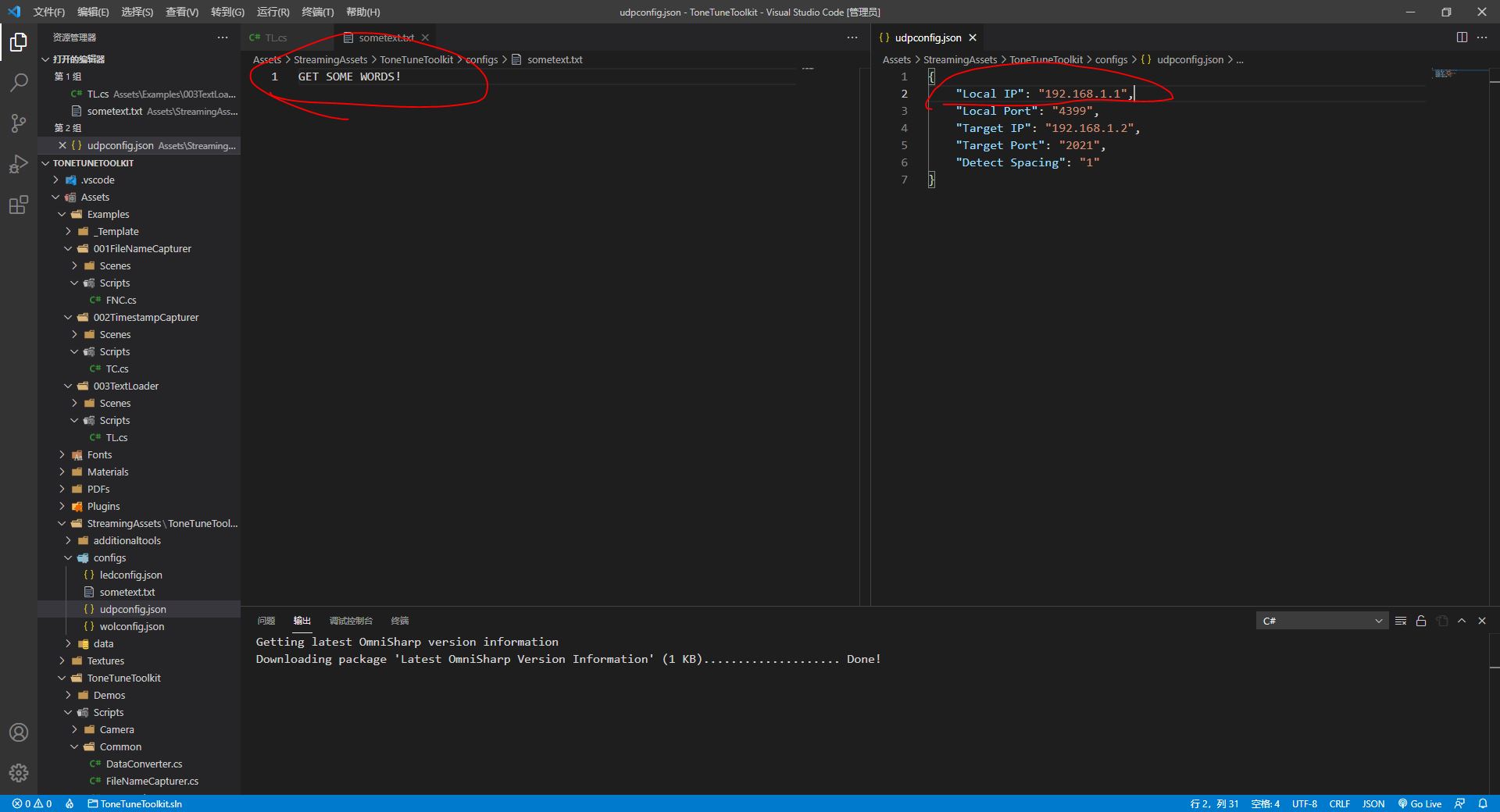Screen dimensions: 1500x812
Task: Open the 帮助(H) menu
Action: [x=362, y=12]
